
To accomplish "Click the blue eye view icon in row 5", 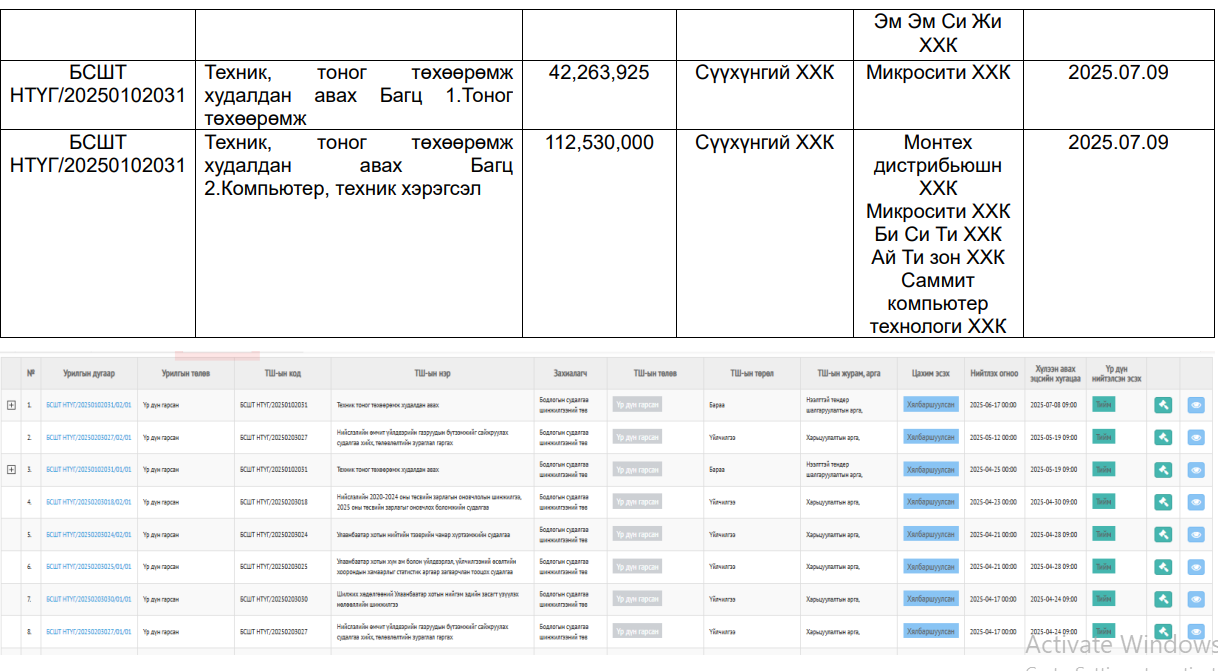I will 1196,535.
